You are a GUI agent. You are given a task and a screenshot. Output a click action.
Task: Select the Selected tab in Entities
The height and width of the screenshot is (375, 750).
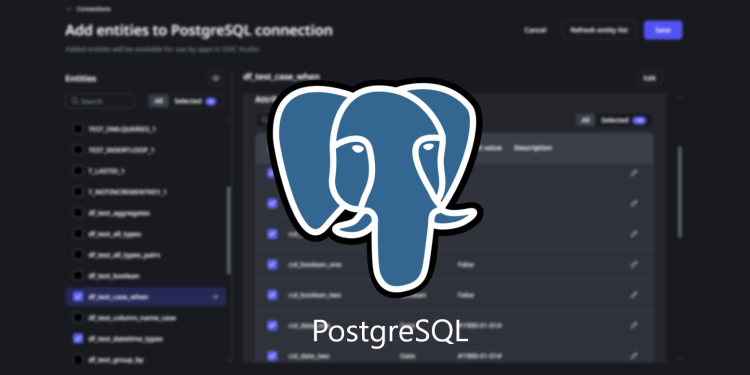pos(195,101)
